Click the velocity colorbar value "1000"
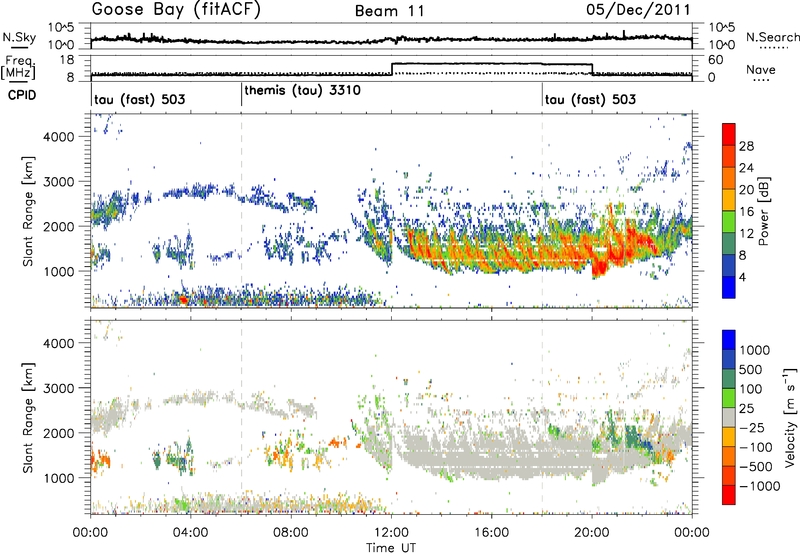 (755, 350)
